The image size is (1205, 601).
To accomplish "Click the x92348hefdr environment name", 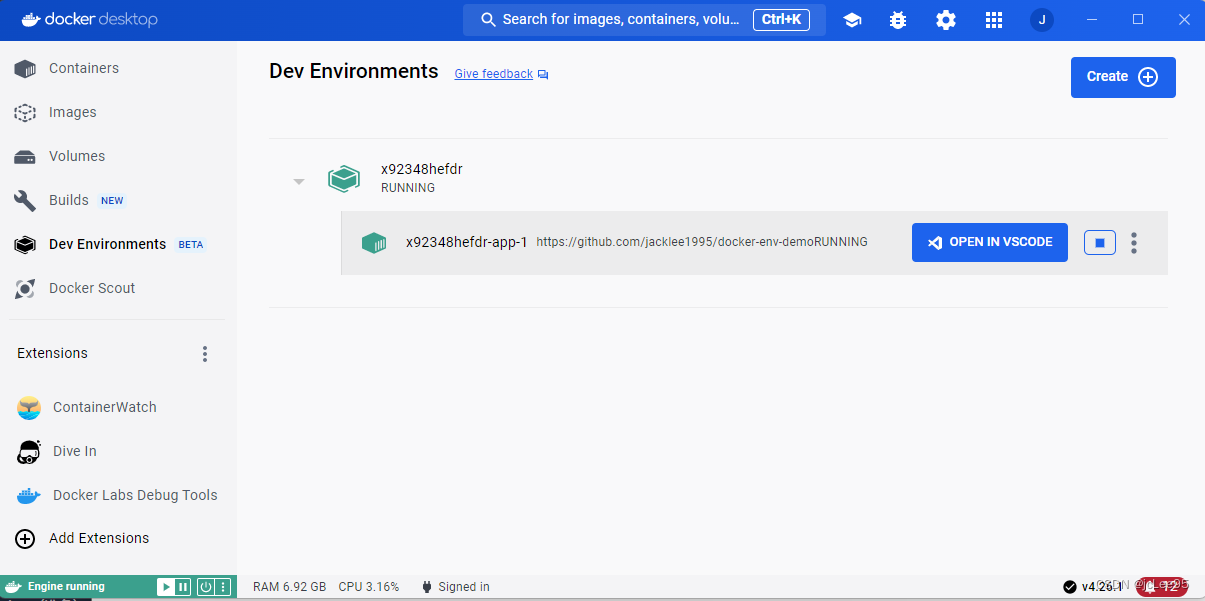I will pos(421,169).
